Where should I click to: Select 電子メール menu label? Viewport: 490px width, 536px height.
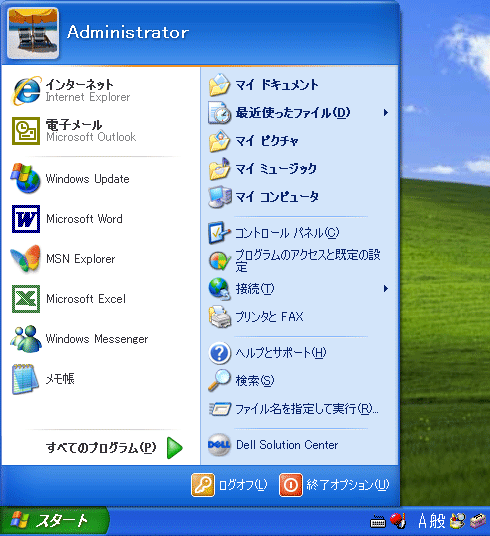tap(74, 125)
